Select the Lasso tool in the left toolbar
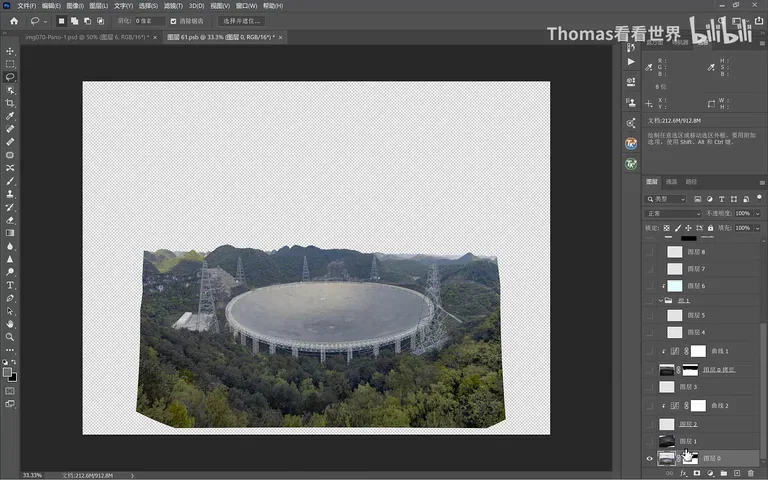 (10, 77)
